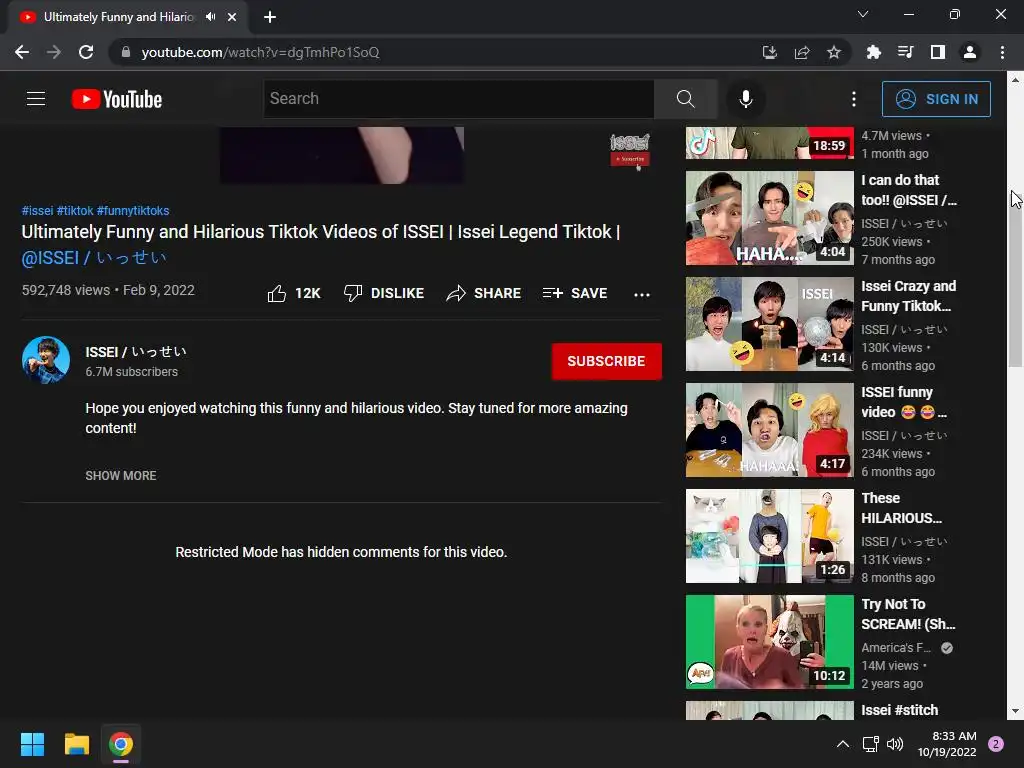View site info padlock icon
Image resolution: width=1024 pixels, height=768 pixels.
pos(126,52)
